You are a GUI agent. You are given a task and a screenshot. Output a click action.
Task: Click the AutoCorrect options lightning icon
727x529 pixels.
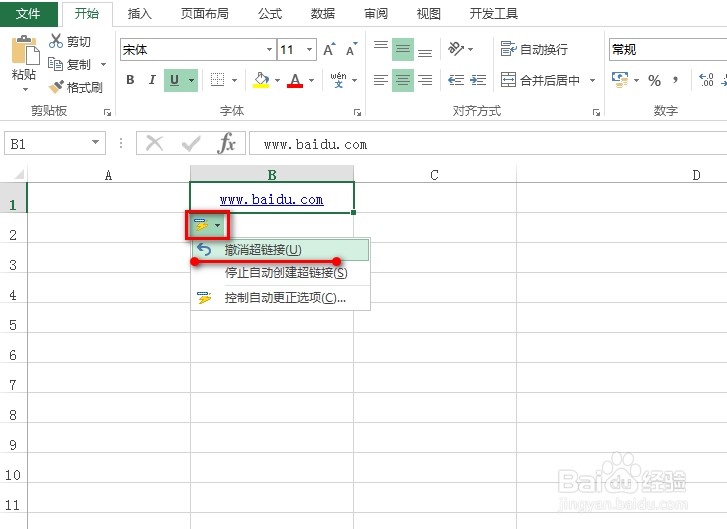pos(202,225)
